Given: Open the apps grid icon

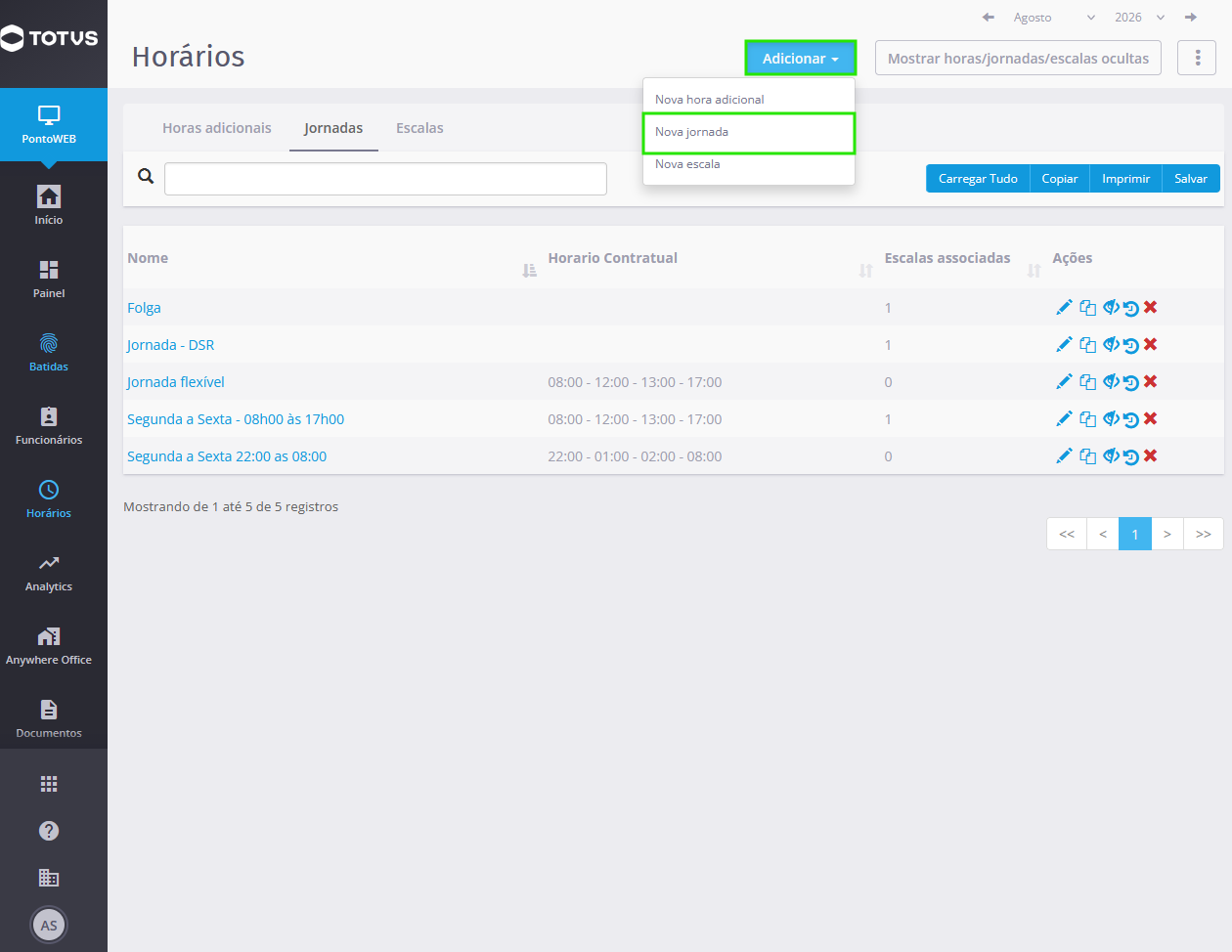Looking at the screenshot, I should [x=49, y=784].
